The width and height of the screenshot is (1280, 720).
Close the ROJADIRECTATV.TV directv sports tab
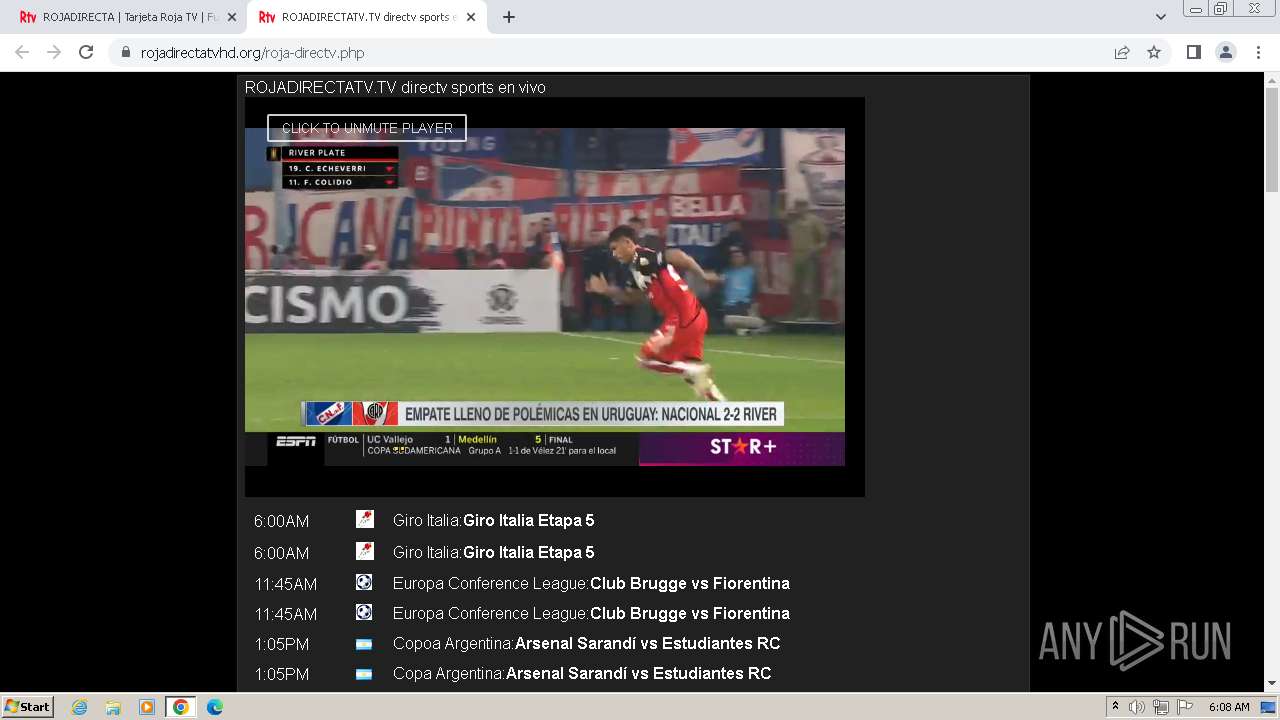coord(471,17)
